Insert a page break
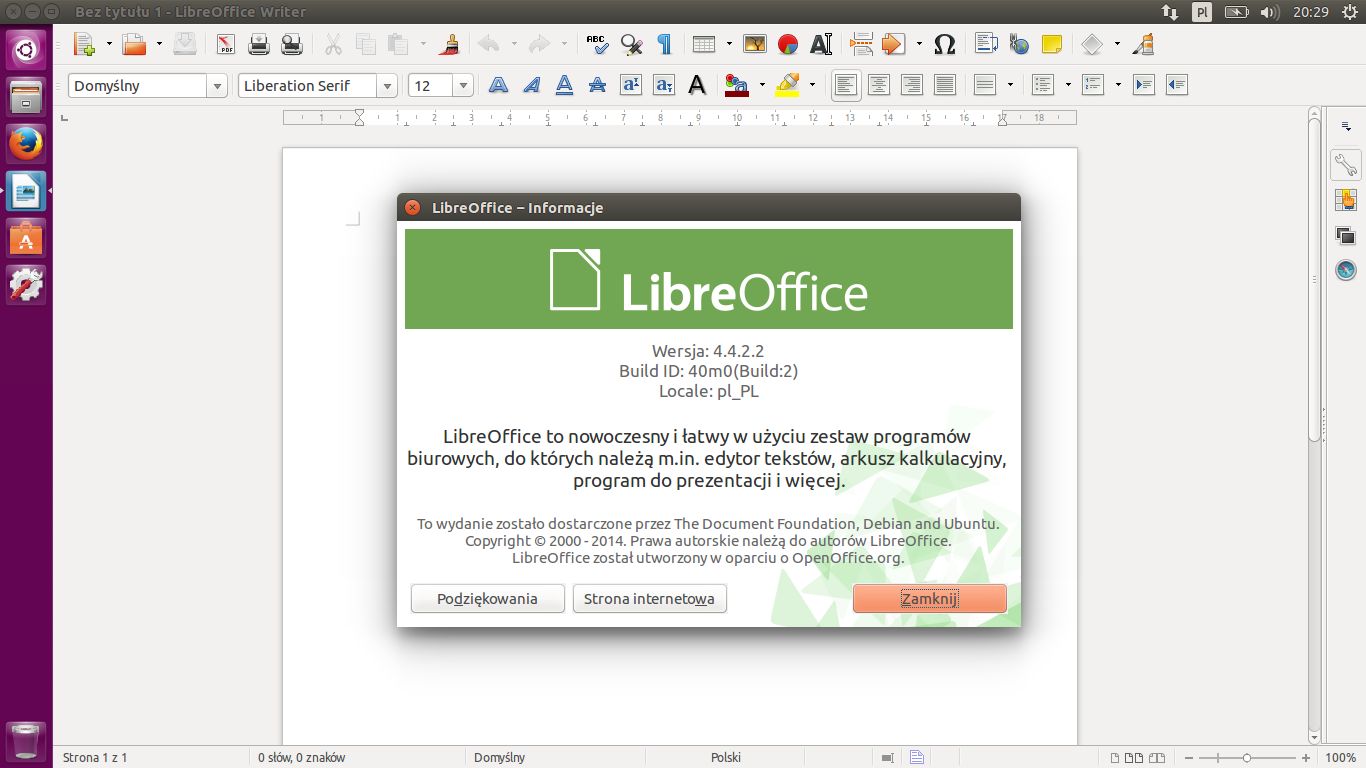 [860, 44]
